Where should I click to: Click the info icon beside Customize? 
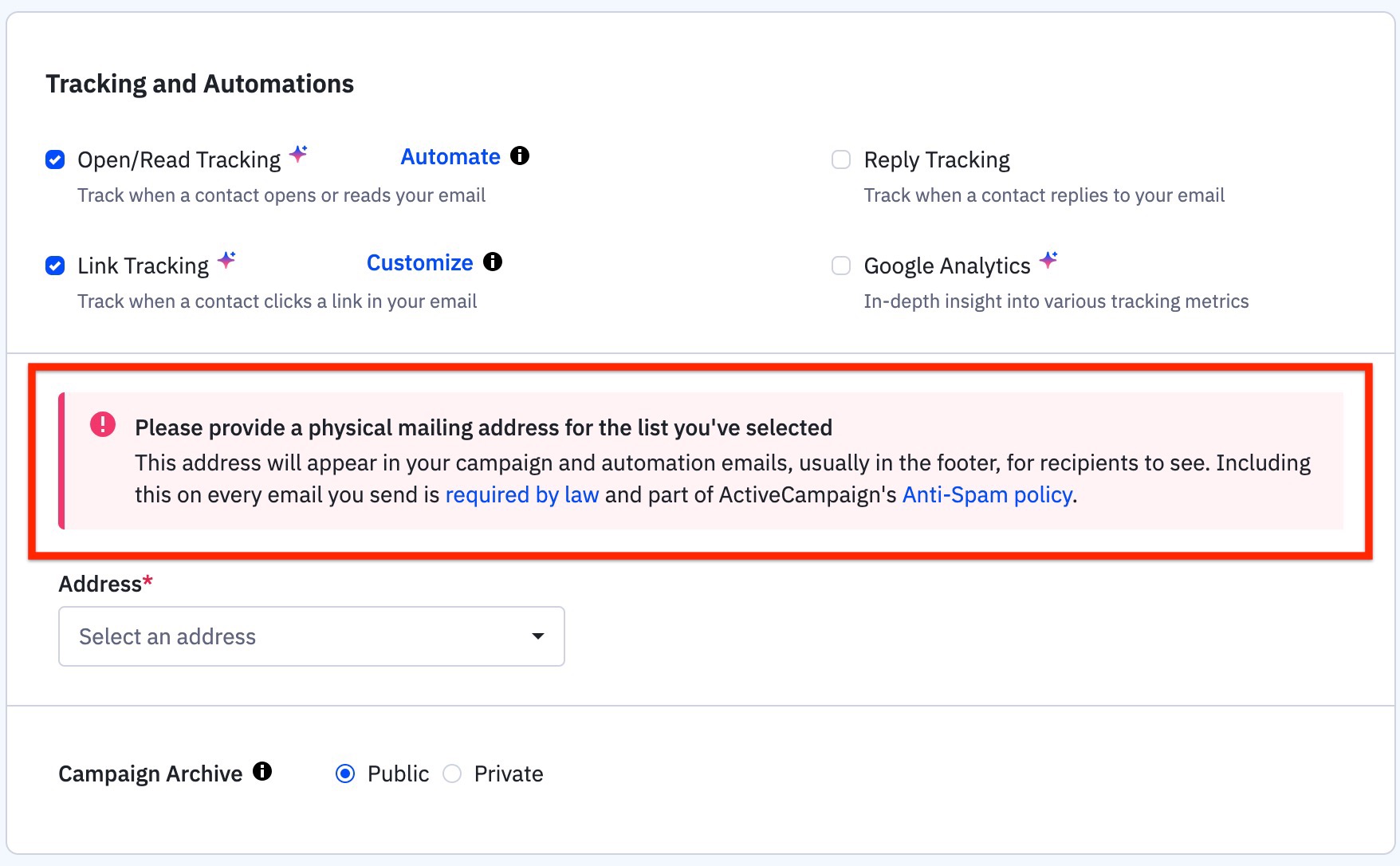pos(493,262)
